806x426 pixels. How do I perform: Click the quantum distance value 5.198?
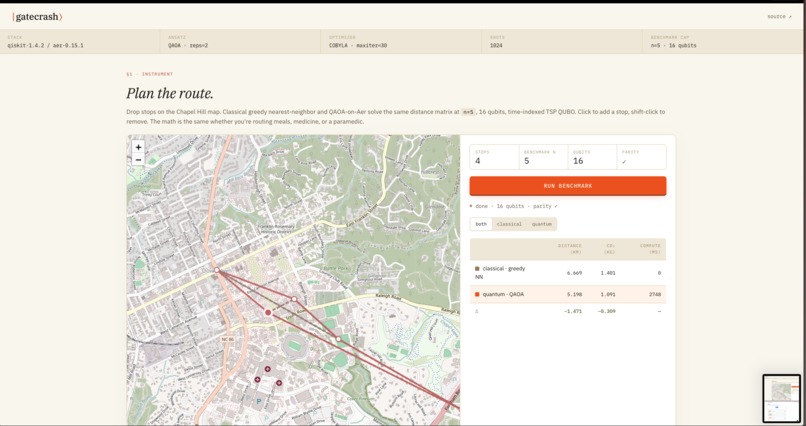click(574, 294)
